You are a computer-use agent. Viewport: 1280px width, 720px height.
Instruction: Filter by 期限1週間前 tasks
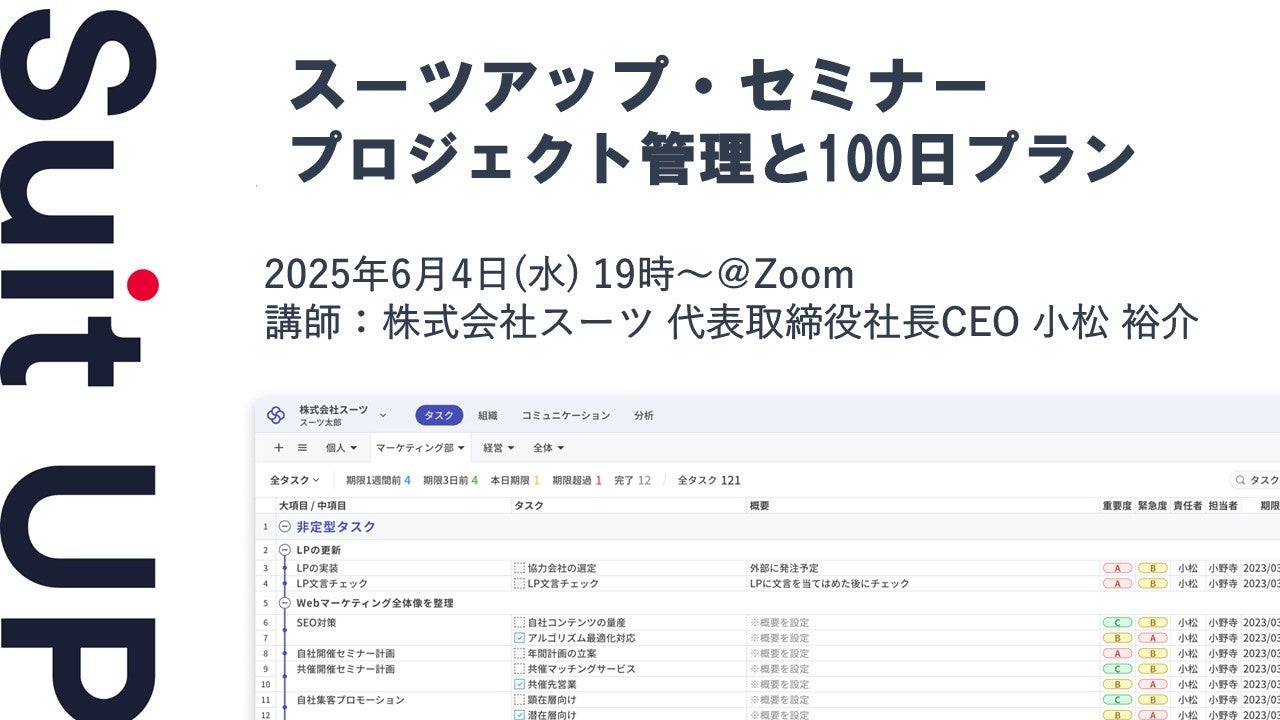coord(378,480)
